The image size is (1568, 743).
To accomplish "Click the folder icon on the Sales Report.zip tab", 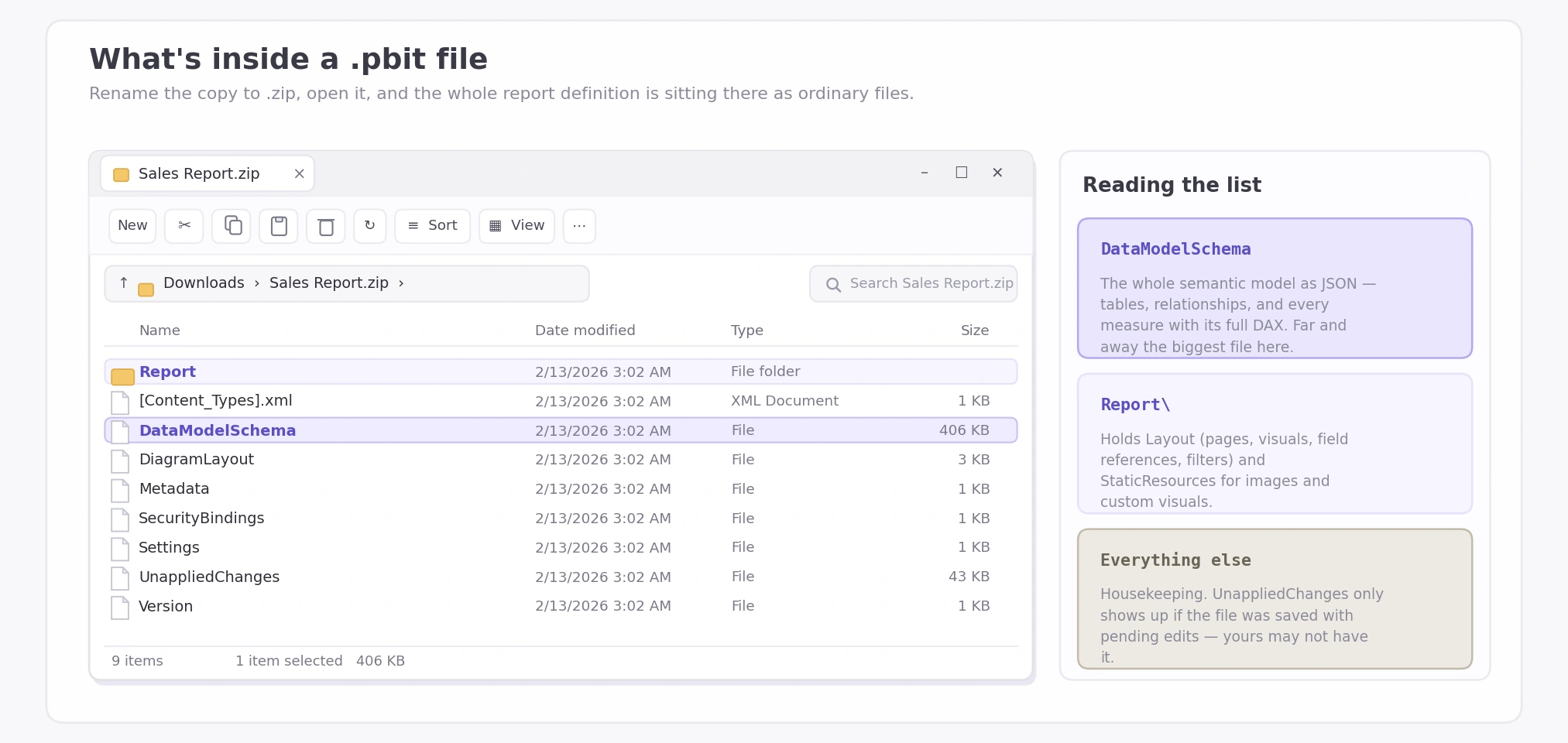I will (x=121, y=175).
